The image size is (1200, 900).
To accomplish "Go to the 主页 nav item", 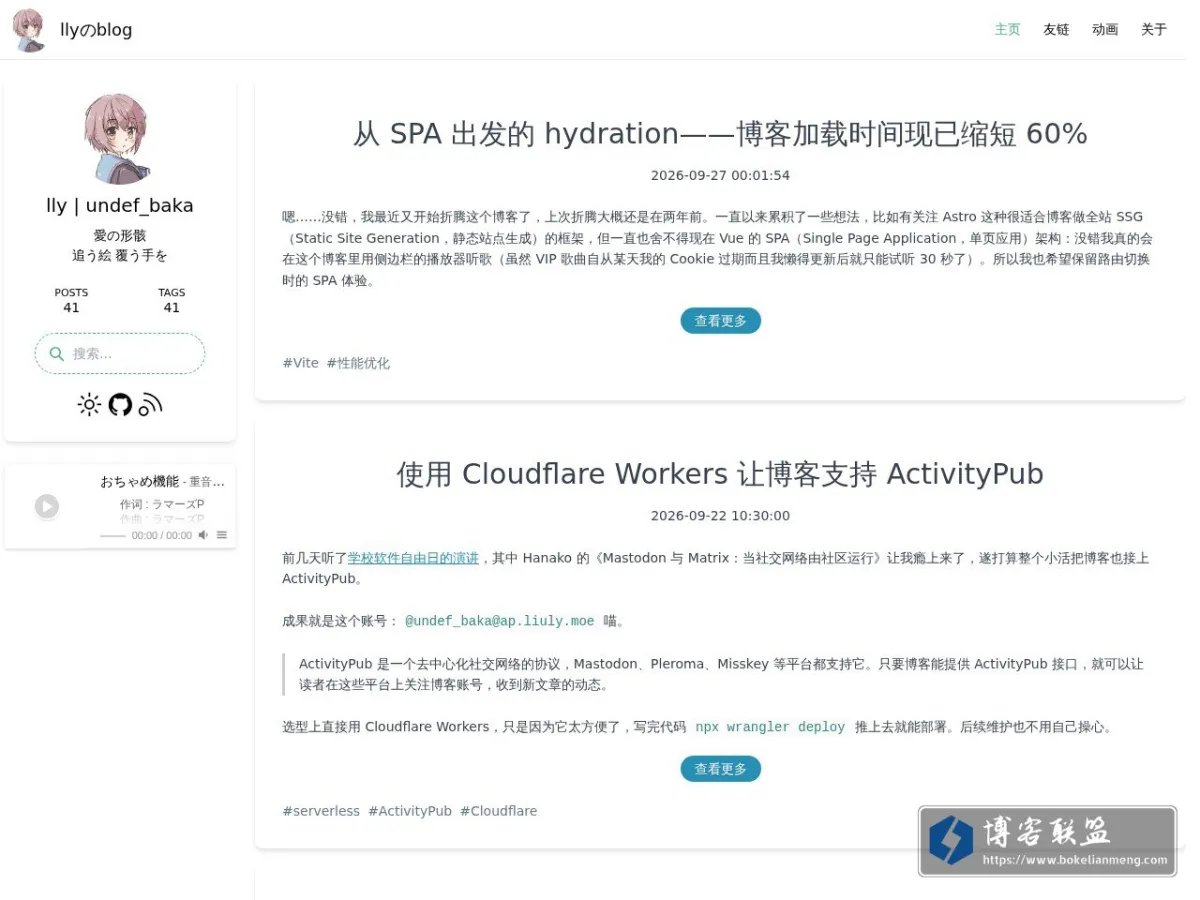I will [1007, 30].
